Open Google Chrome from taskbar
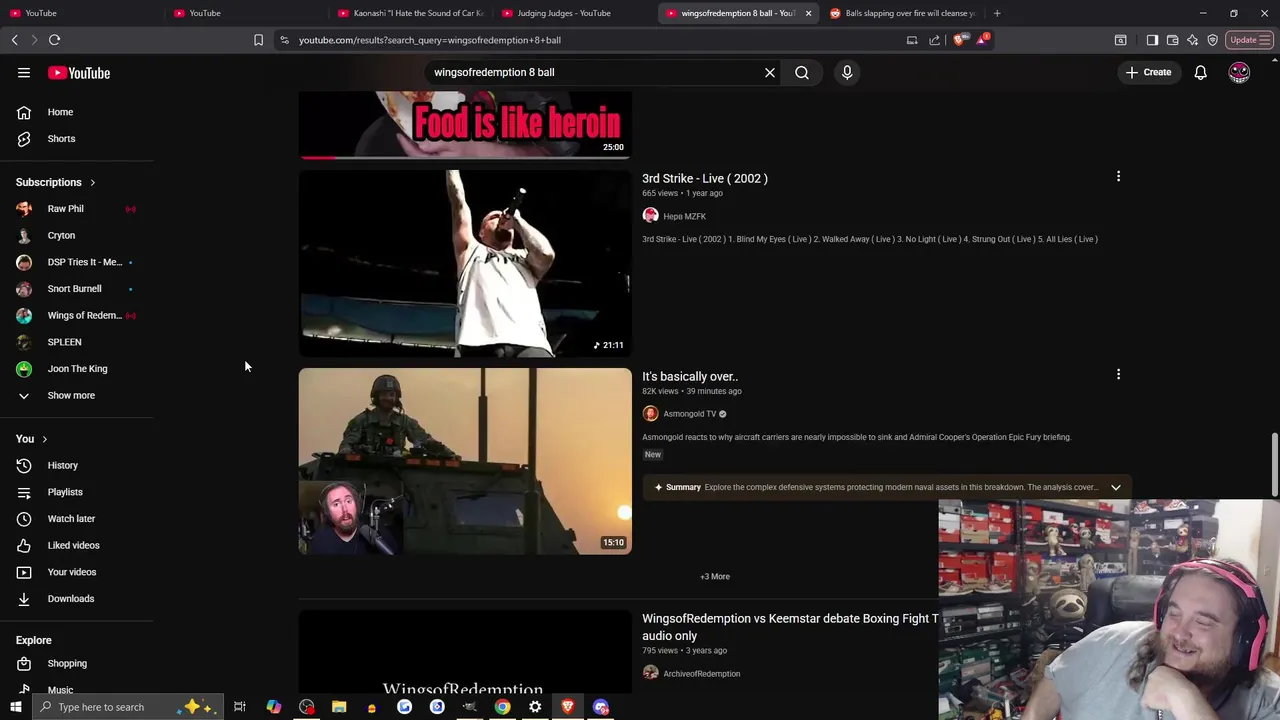Screen dimensions: 1280x720 502,707
